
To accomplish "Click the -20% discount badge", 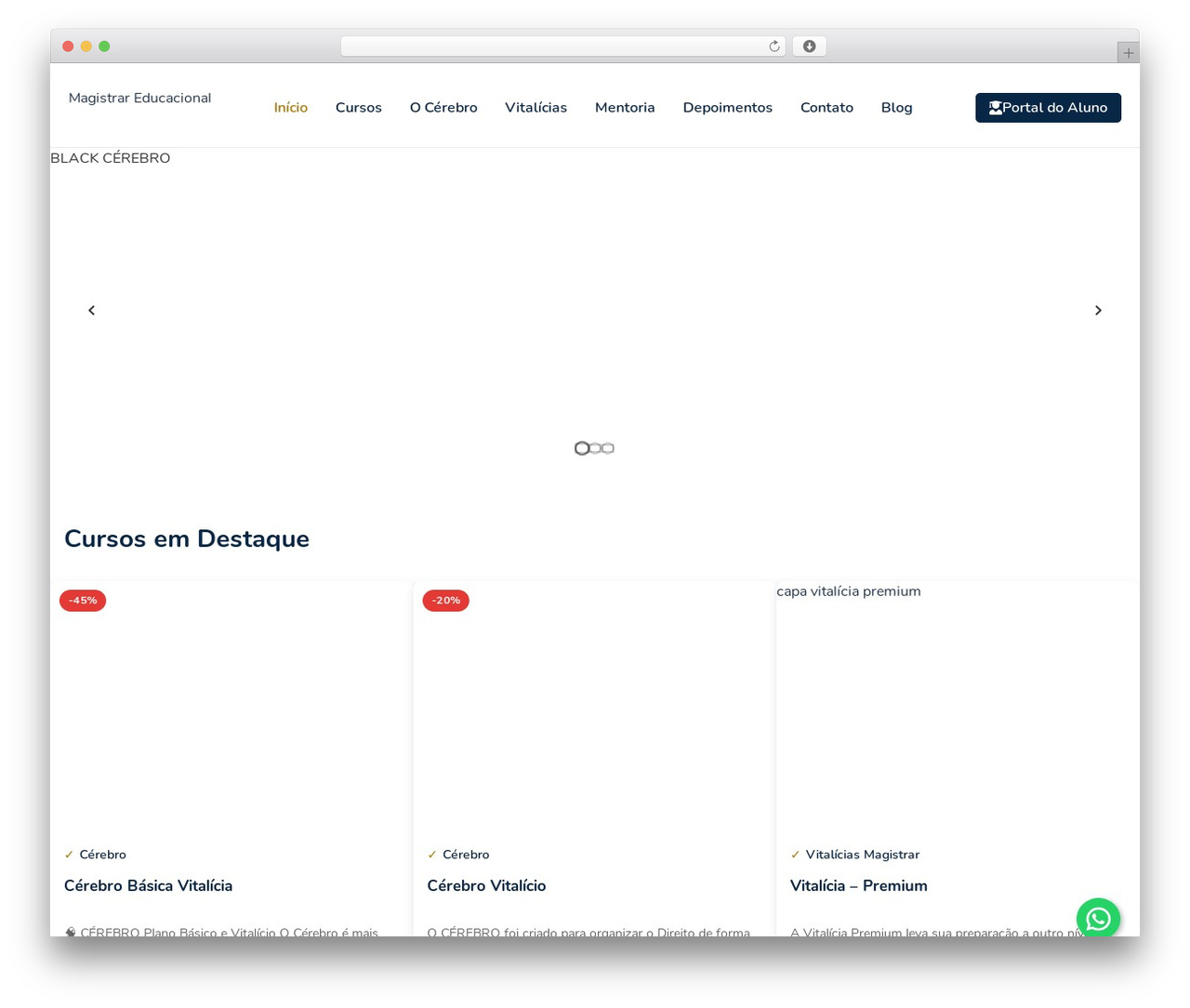I will (446, 601).
